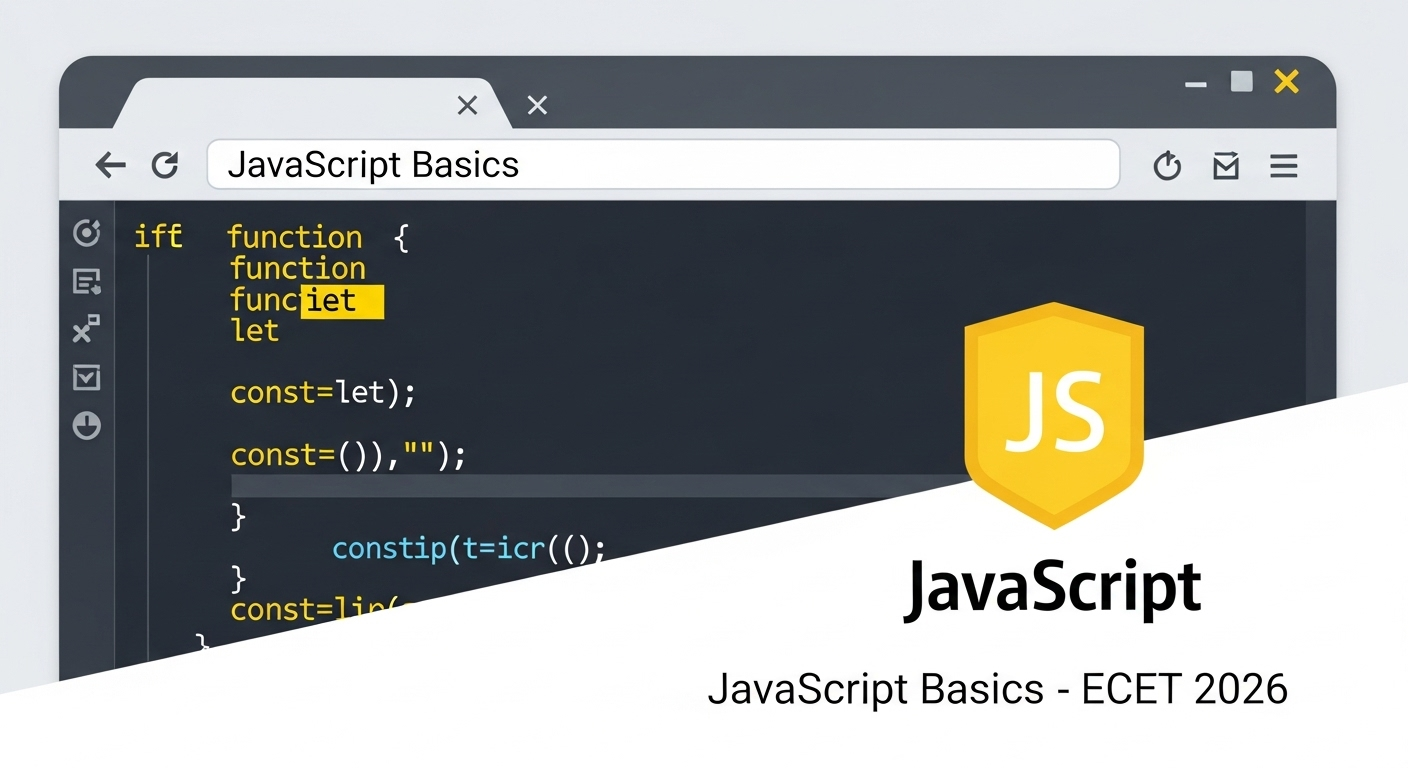This screenshot has height=768, width=1408.
Task: Click the blue 'constip(t=icr(();' code line
Action: [469, 548]
